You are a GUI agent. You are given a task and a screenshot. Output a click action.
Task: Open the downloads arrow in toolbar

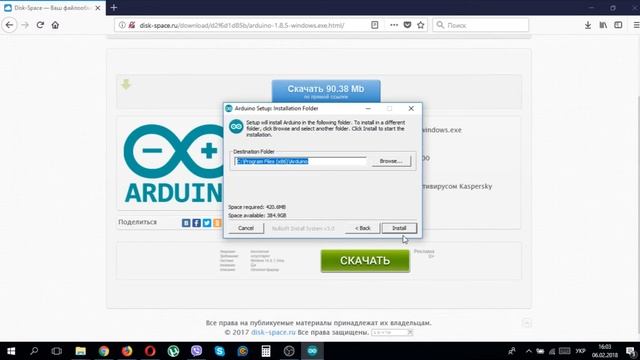(588, 25)
